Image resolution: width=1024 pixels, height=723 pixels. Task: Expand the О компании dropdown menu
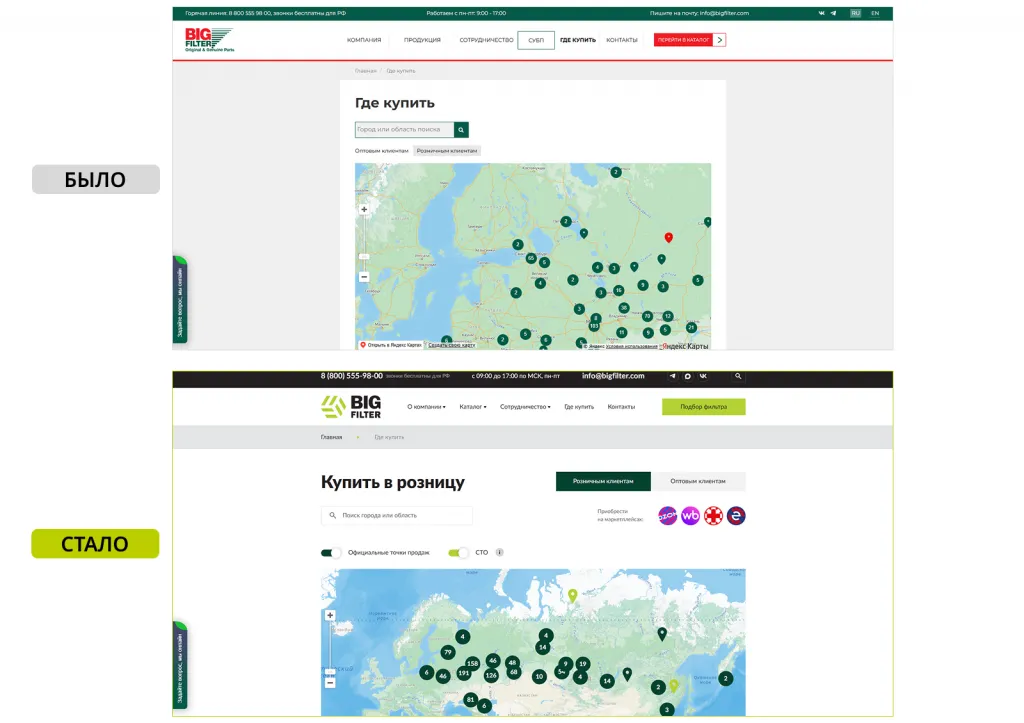coord(426,407)
